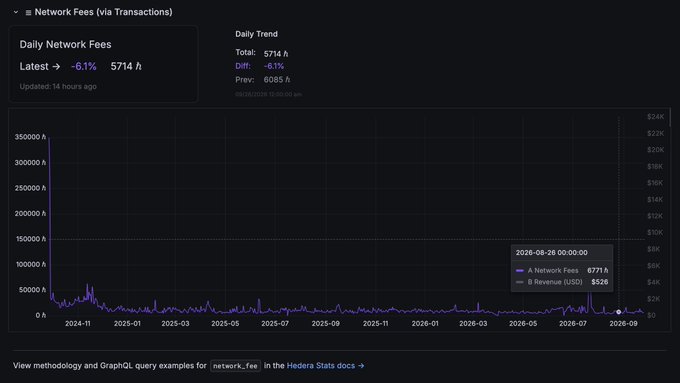Click the Network Fees (via Transactions) heading
680x383 pixels.
coord(103,12)
